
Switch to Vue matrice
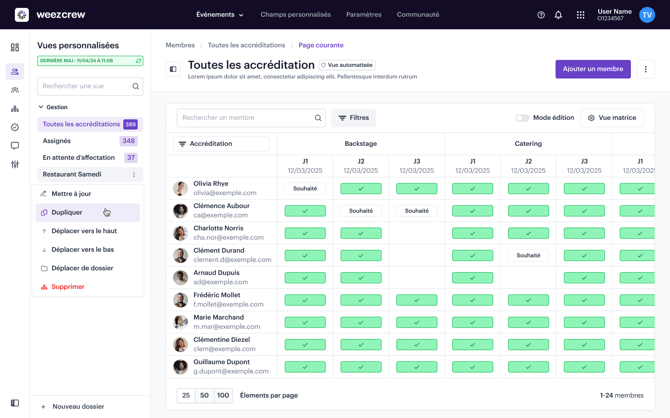pyautogui.click(x=611, y=118)
